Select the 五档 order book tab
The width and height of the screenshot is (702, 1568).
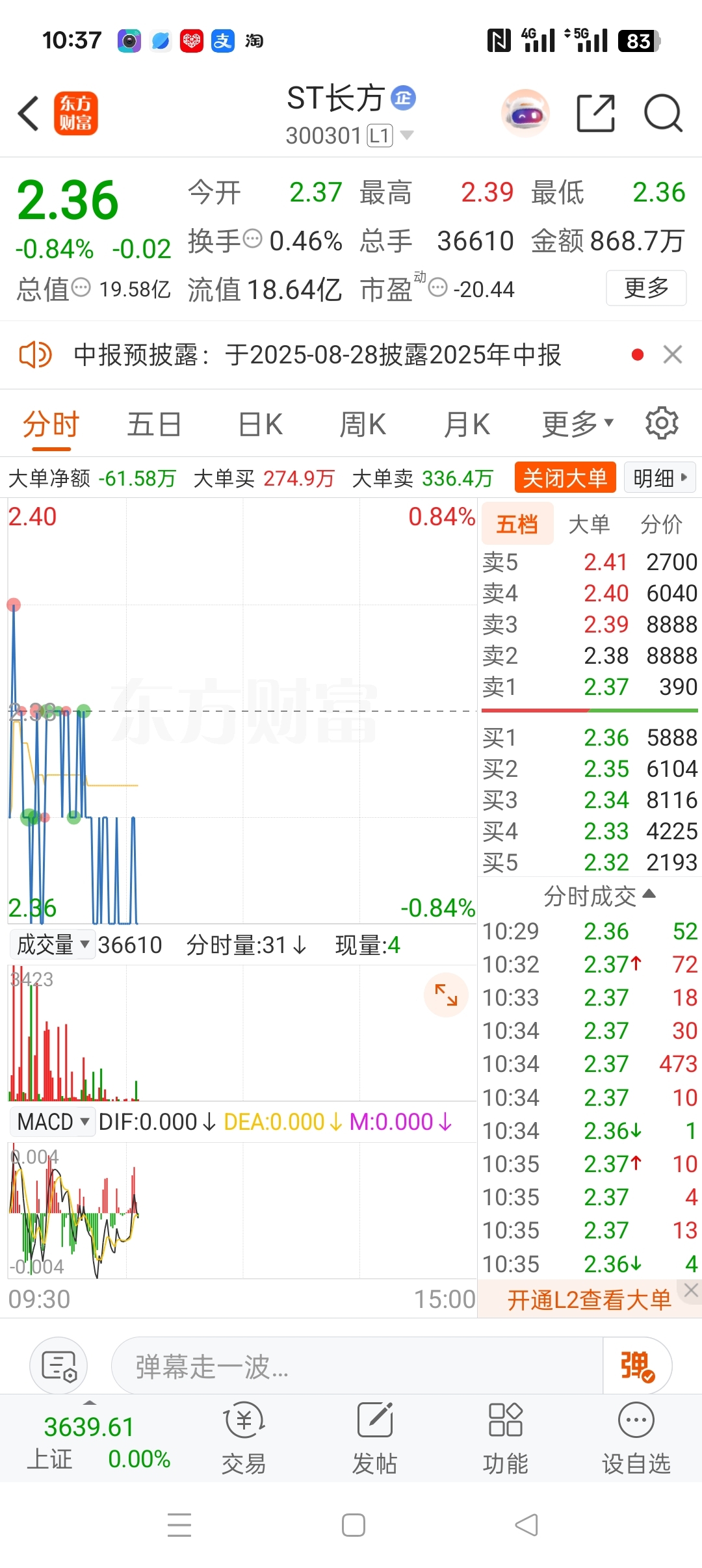[x=517, y=524]
